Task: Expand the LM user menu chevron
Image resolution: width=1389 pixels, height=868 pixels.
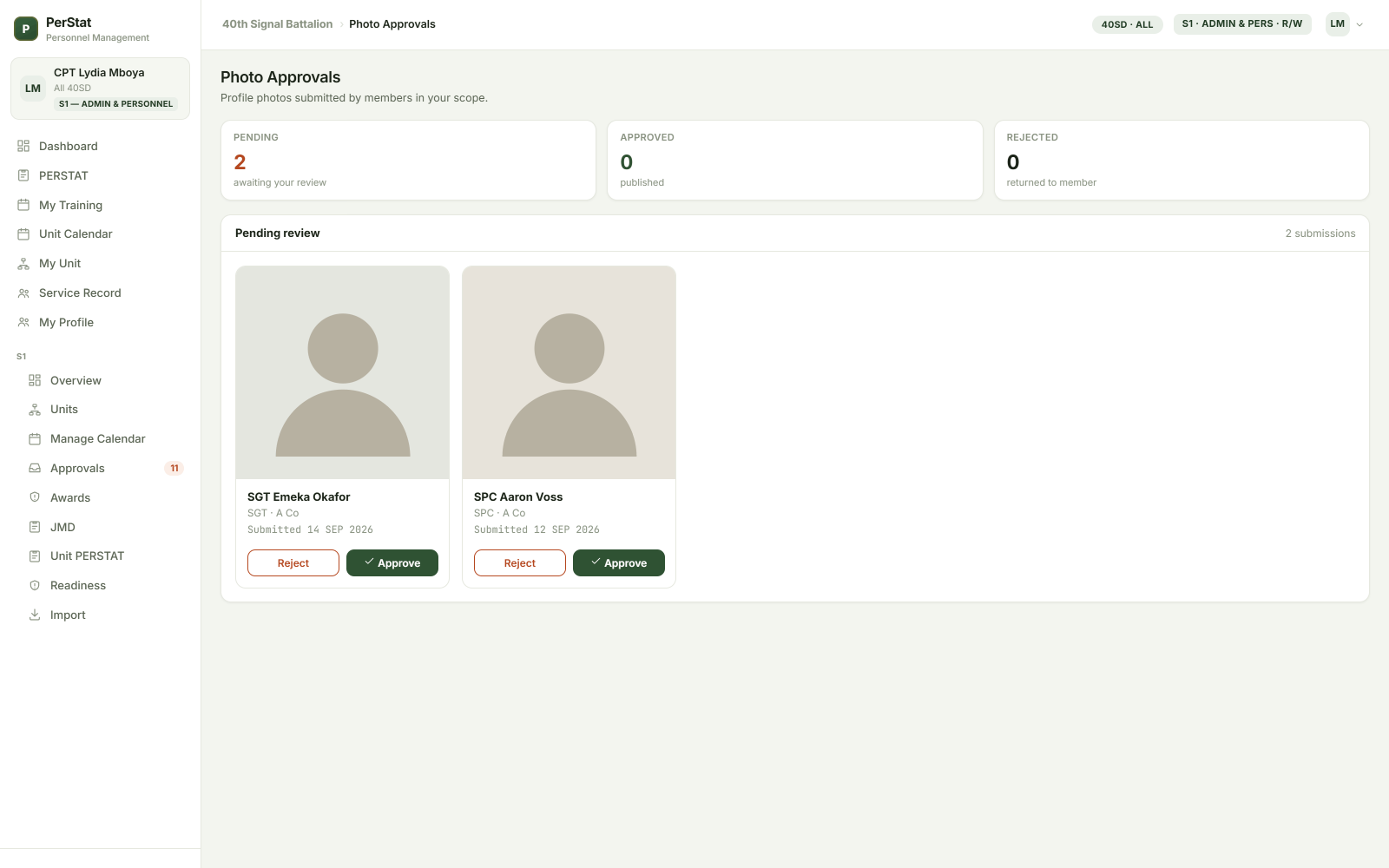Action: tap(1359, 24)
